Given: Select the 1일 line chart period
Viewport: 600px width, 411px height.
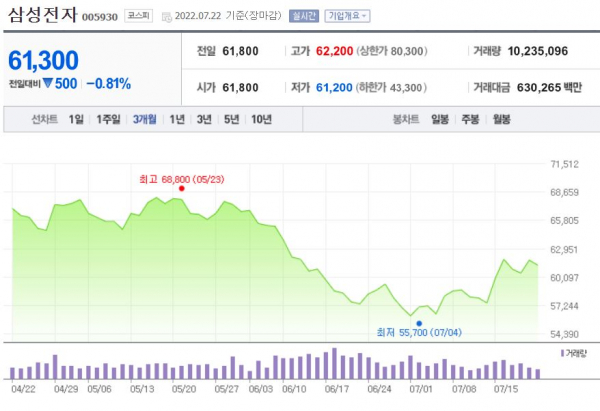Looking at the screenshot, I should tap(76, 119).
